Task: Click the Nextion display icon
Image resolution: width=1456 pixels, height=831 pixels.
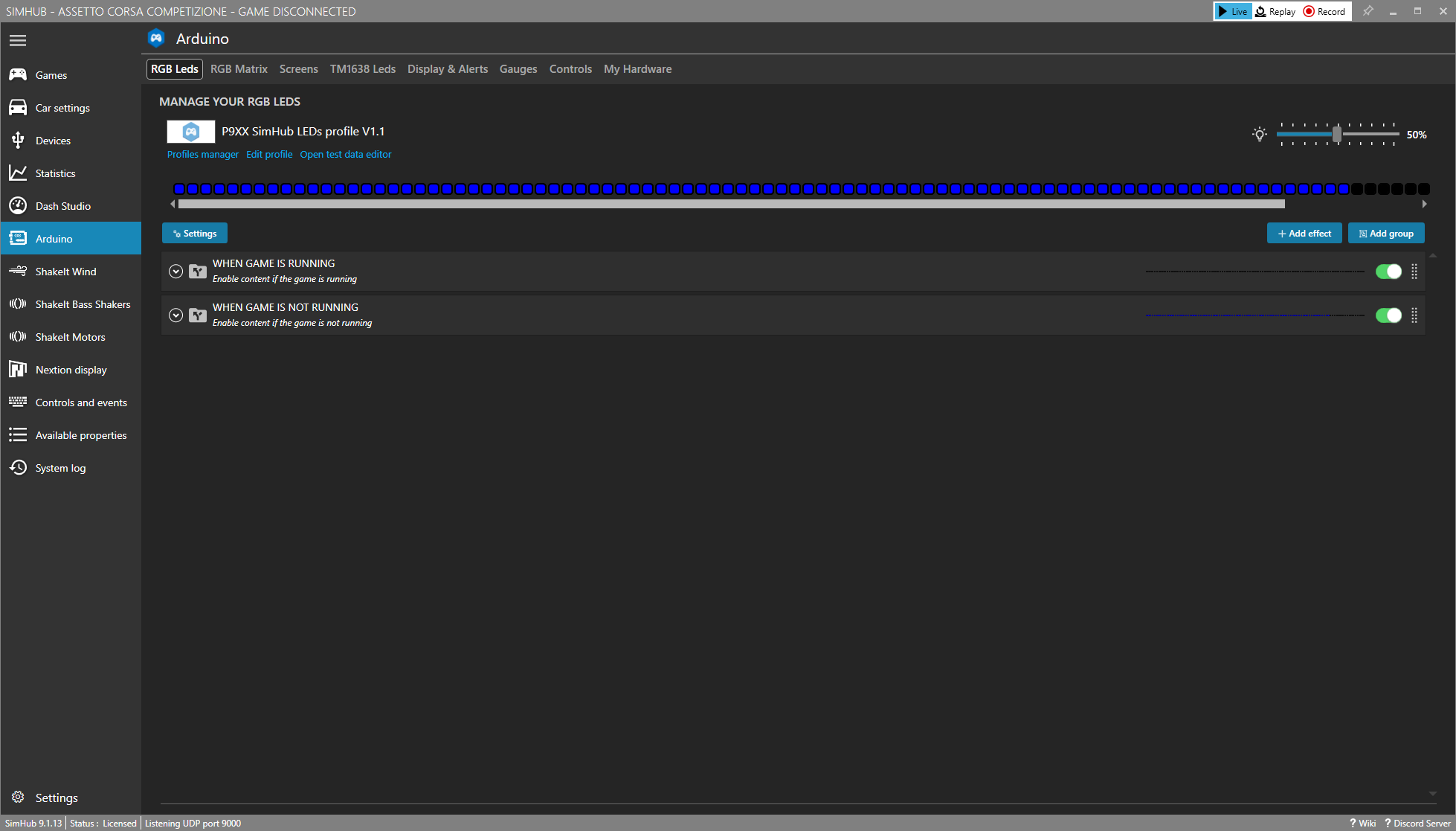Action: (x=18, y=369)
